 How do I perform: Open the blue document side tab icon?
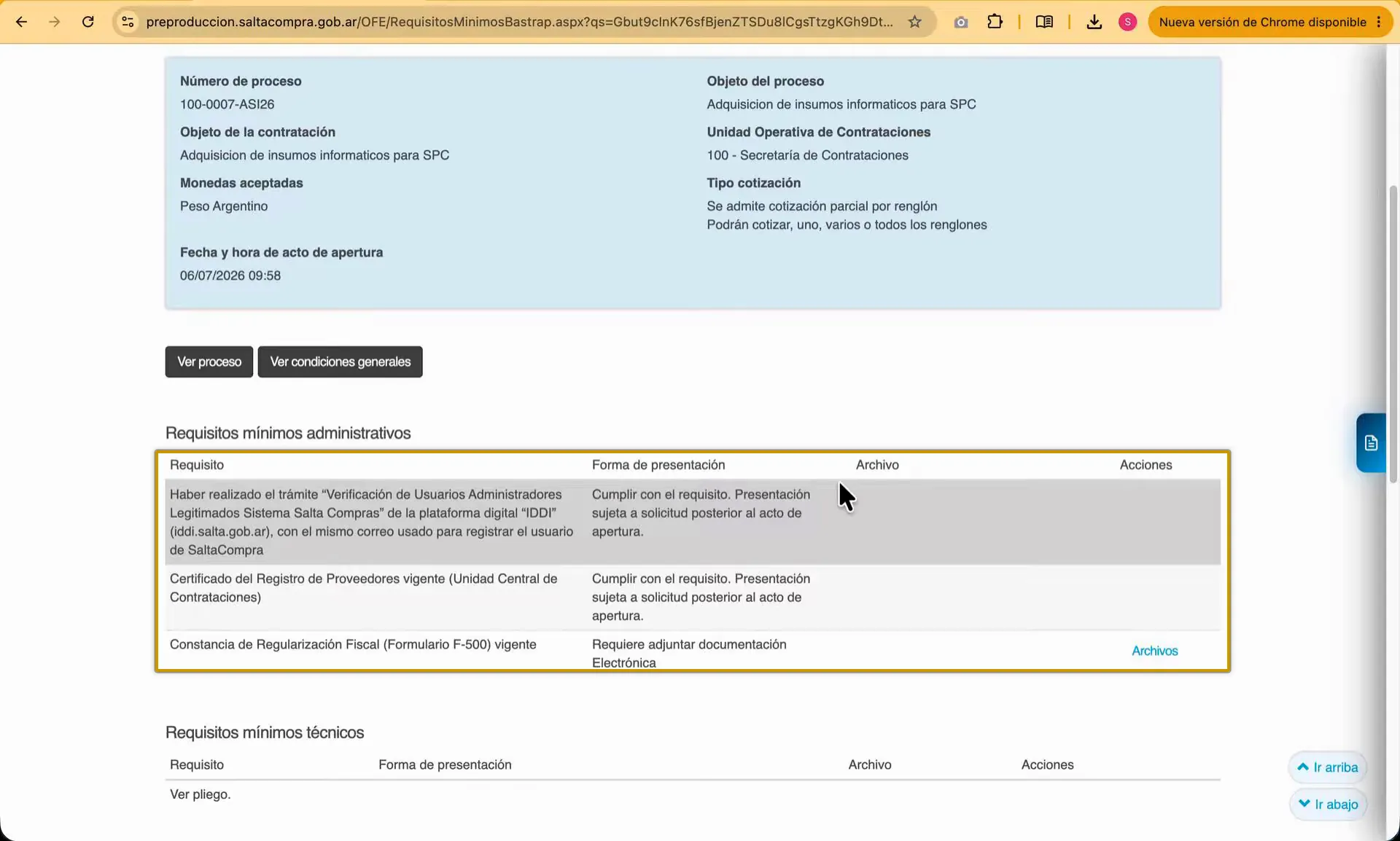(x=1371, y=443)
